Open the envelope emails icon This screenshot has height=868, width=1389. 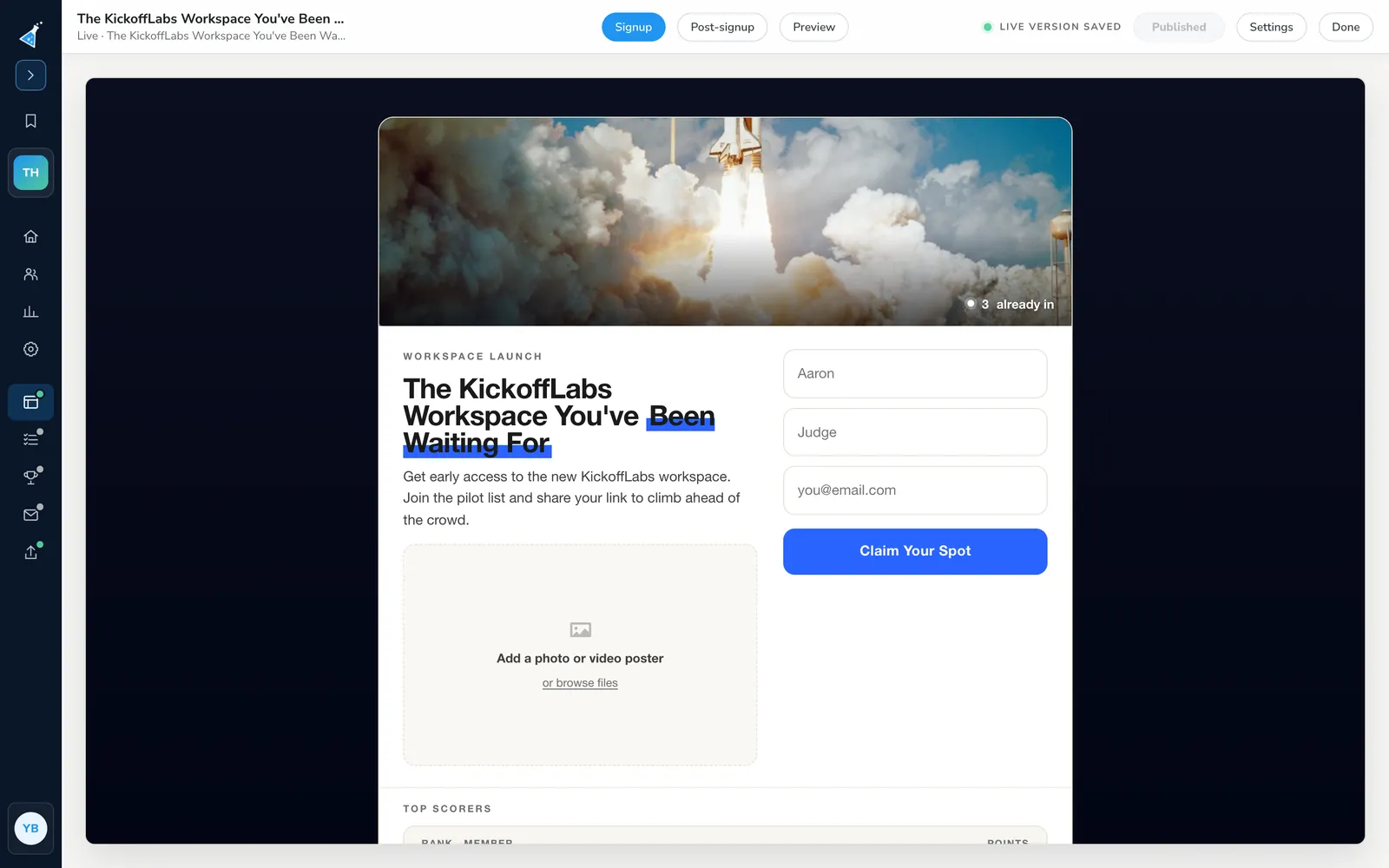(x=30, y=515)
